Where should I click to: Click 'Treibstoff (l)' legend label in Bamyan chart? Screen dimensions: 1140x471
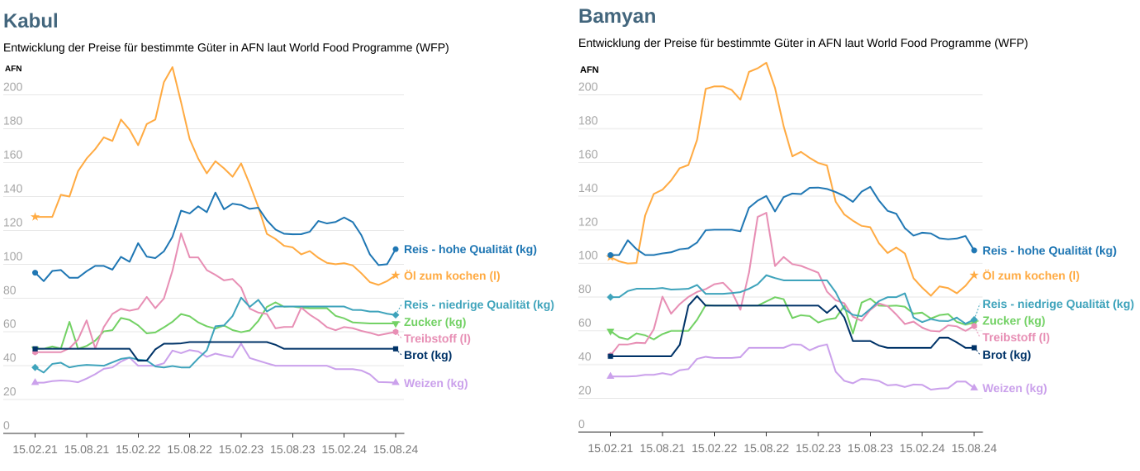tap(1014, 337)
